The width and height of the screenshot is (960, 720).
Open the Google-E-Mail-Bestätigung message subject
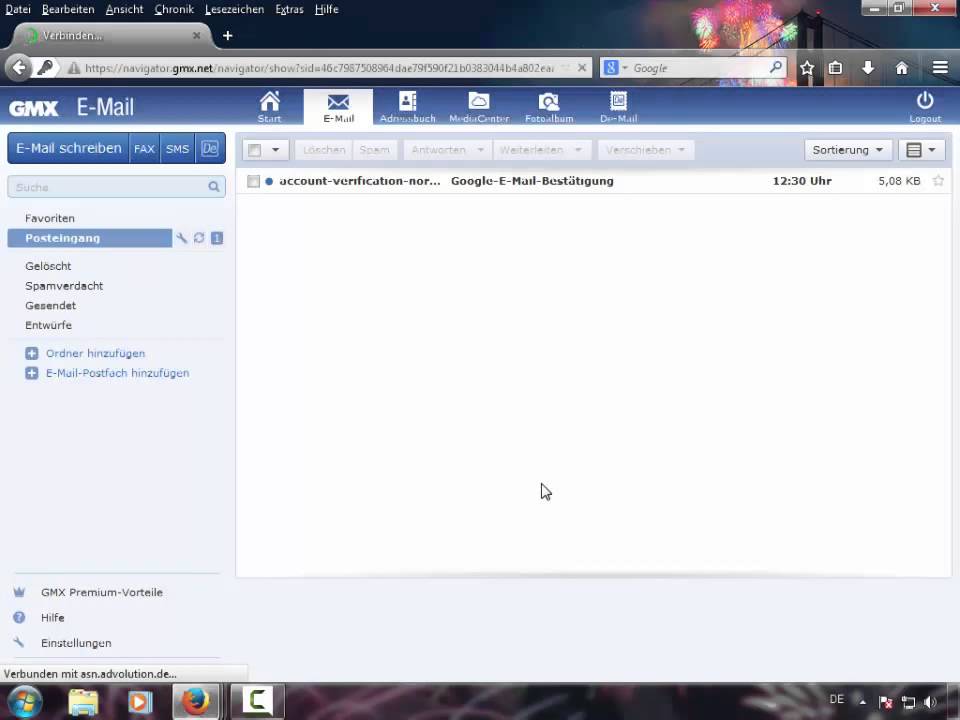(x=532, y=181)
